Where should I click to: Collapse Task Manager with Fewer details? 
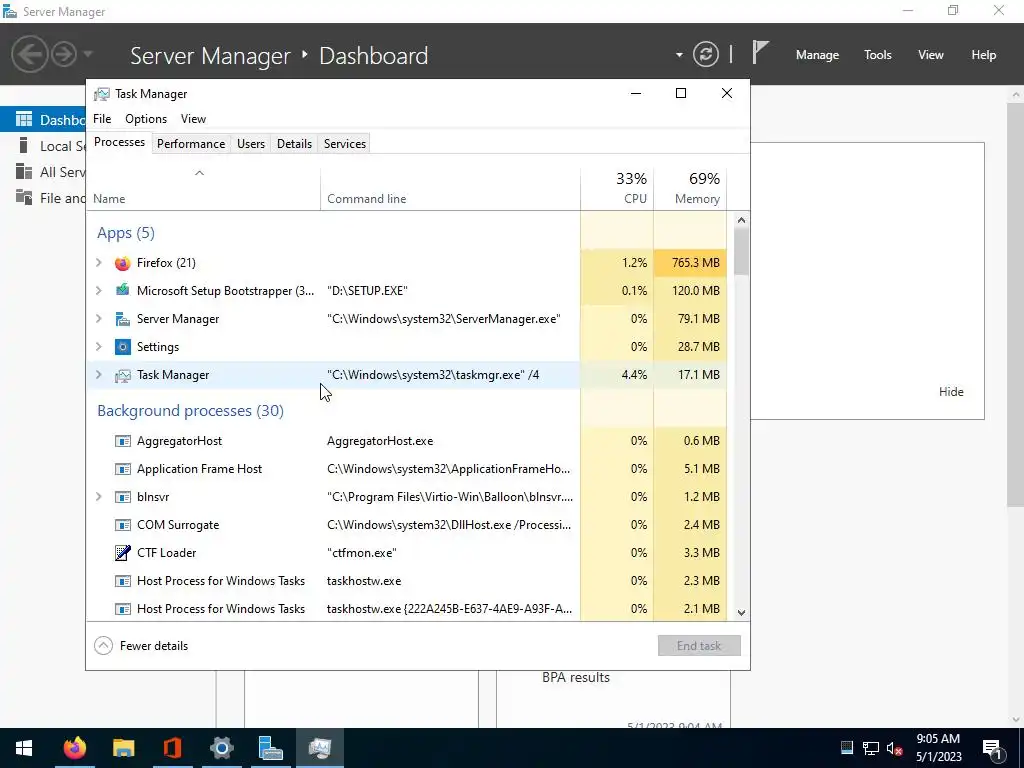(x=141, y=646)
